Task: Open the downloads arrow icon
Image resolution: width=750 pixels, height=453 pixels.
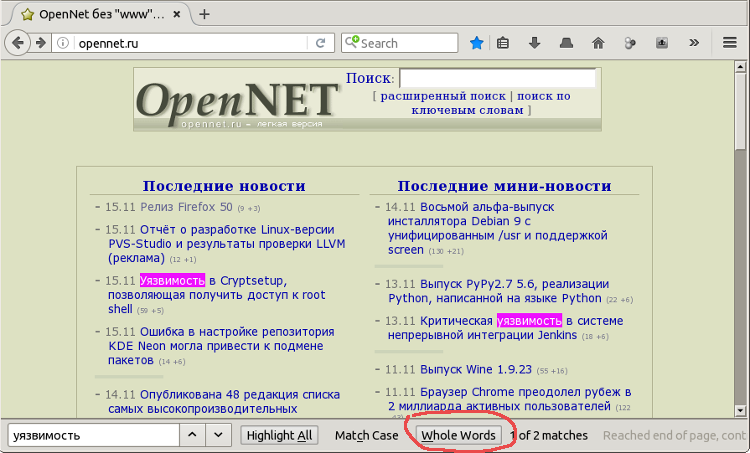Action: [x=534, y=43]
